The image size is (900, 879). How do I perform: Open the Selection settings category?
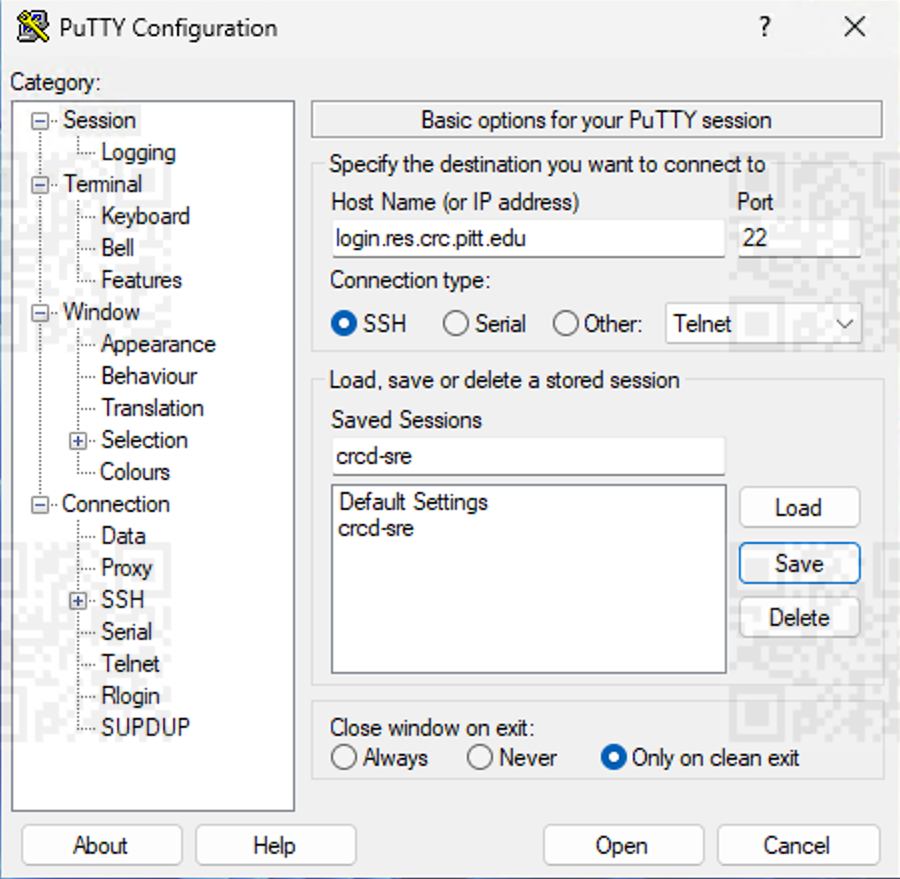click(144, 440)
